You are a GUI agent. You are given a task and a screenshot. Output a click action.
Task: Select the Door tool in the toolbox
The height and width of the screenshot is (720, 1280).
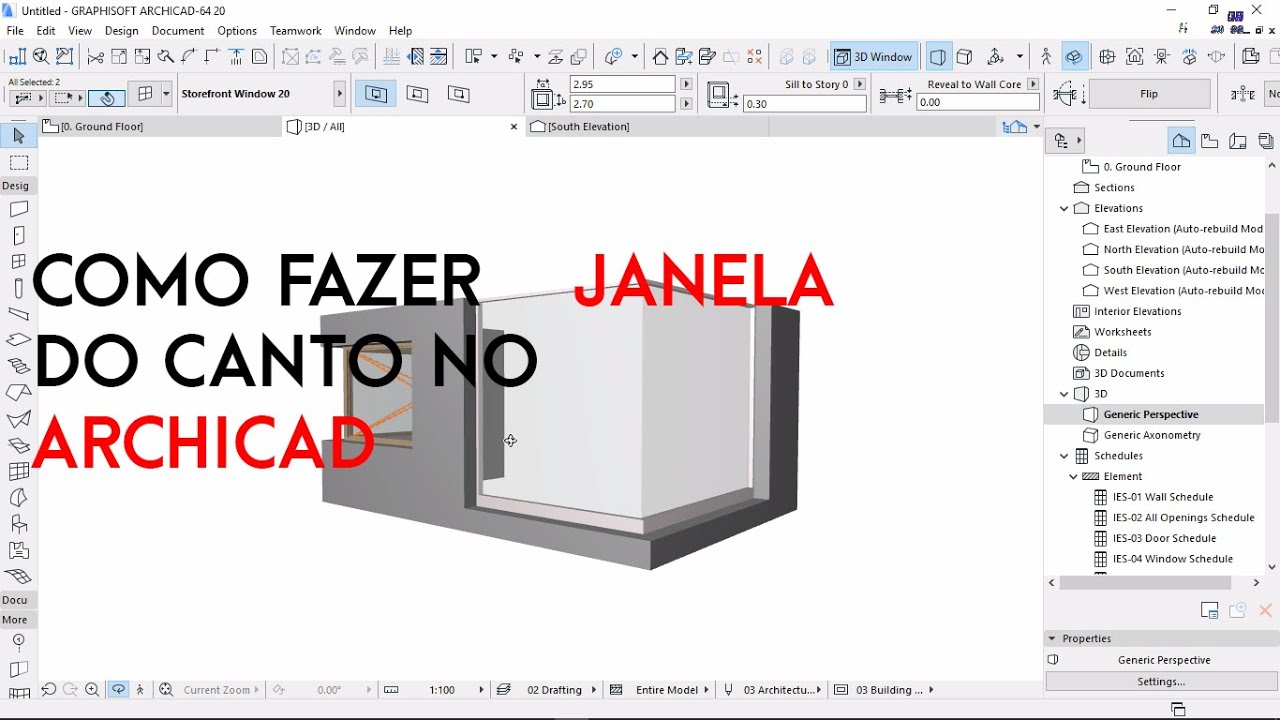pos(18,236)
